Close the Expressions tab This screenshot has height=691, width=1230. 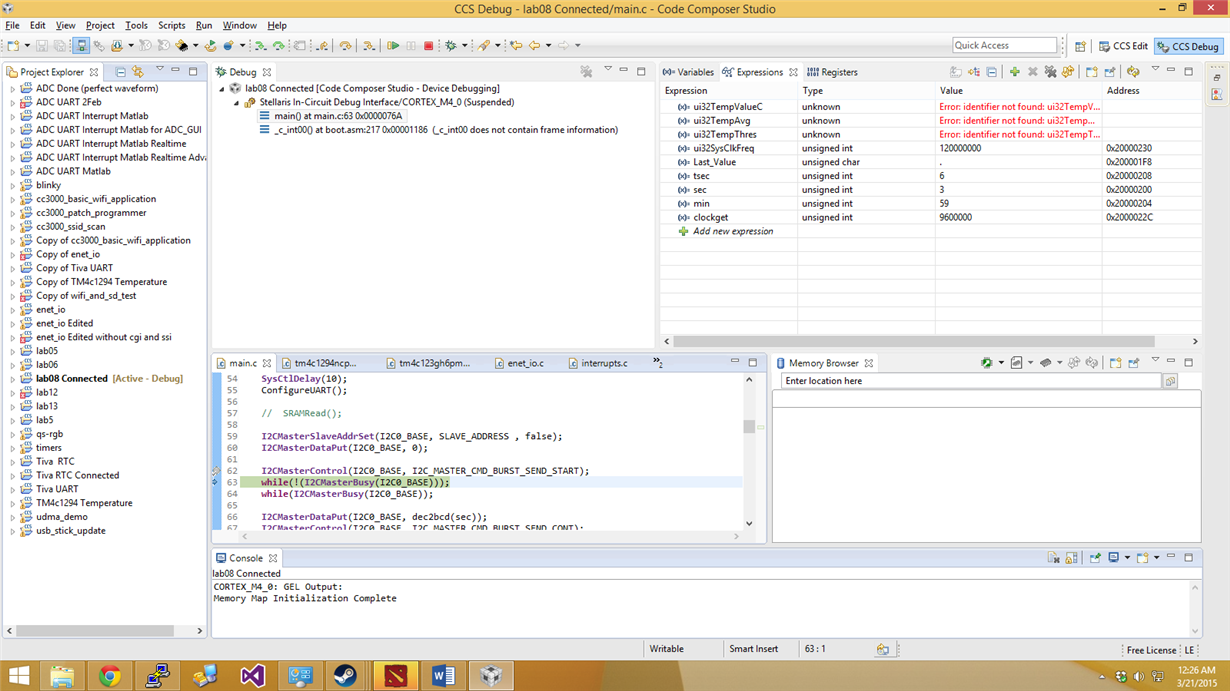click(x=794, y=72)
